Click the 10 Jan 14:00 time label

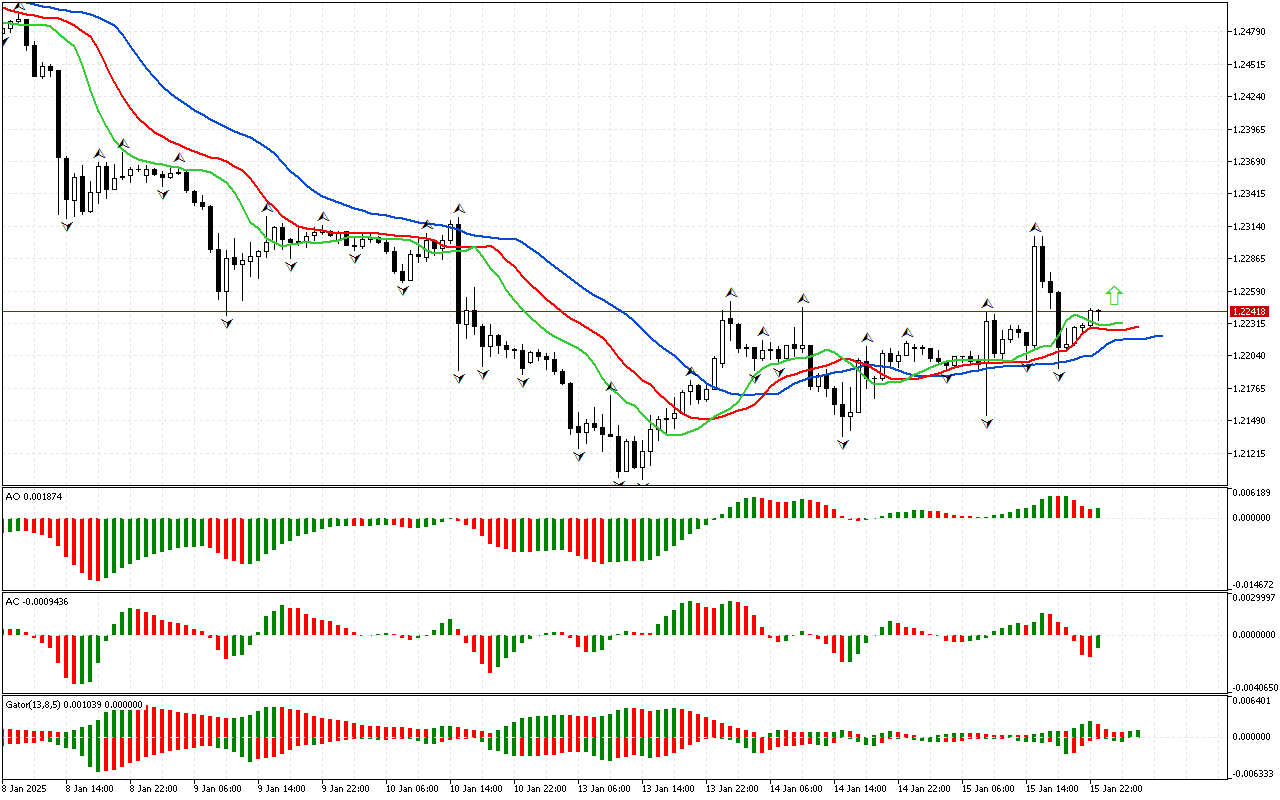pyautogui.click(x=475, y=789)
